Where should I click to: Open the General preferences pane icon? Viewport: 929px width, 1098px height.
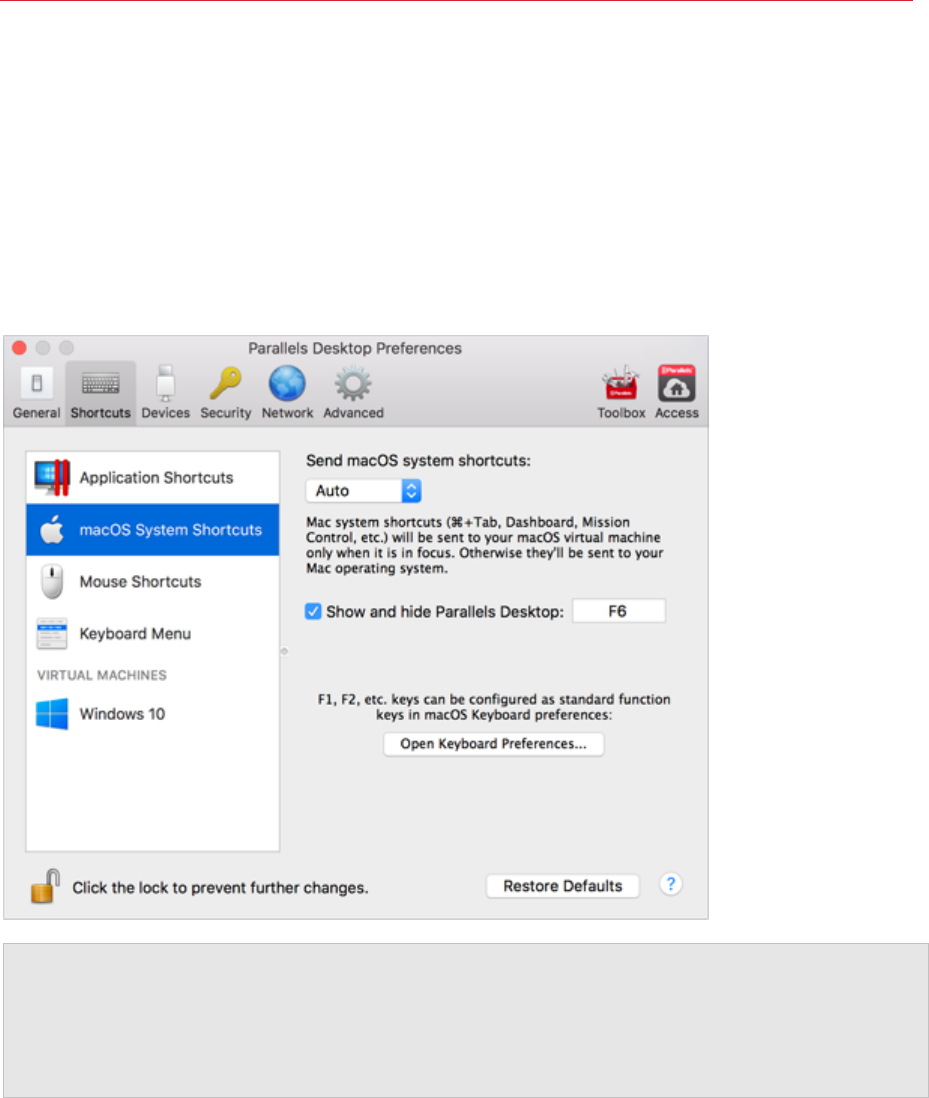(36, 384)
